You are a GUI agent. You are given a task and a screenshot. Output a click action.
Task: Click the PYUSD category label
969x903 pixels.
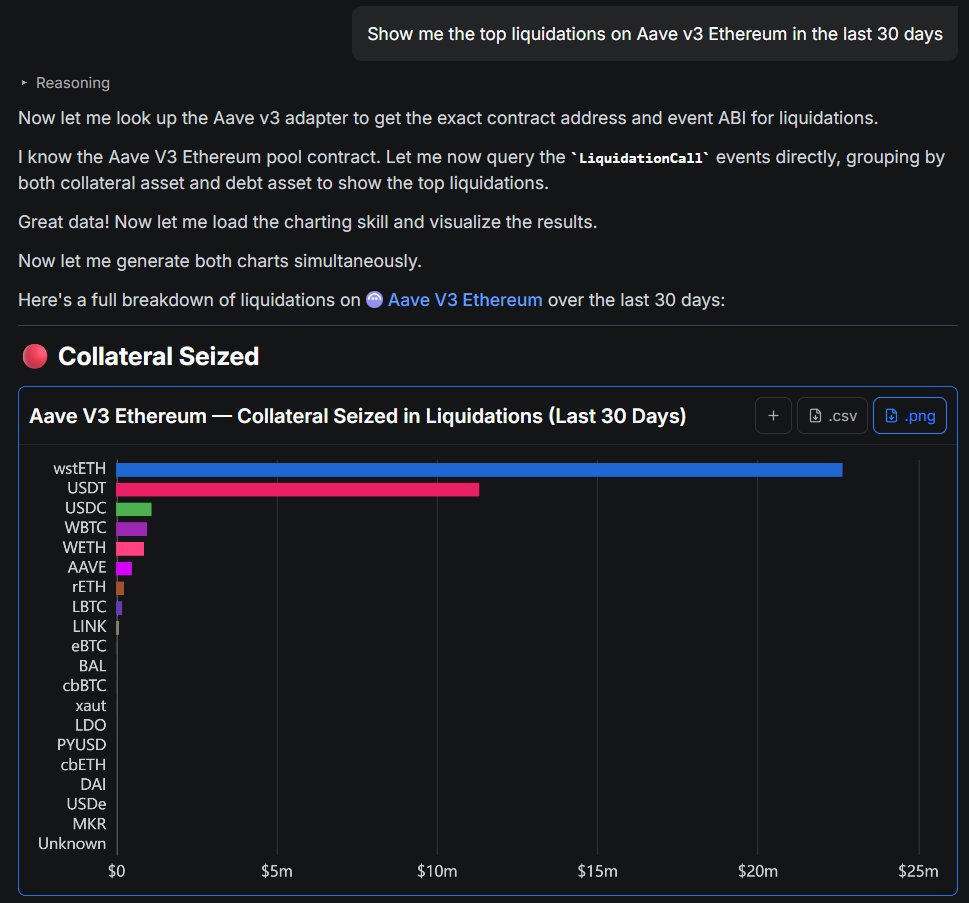pos(81,745)
